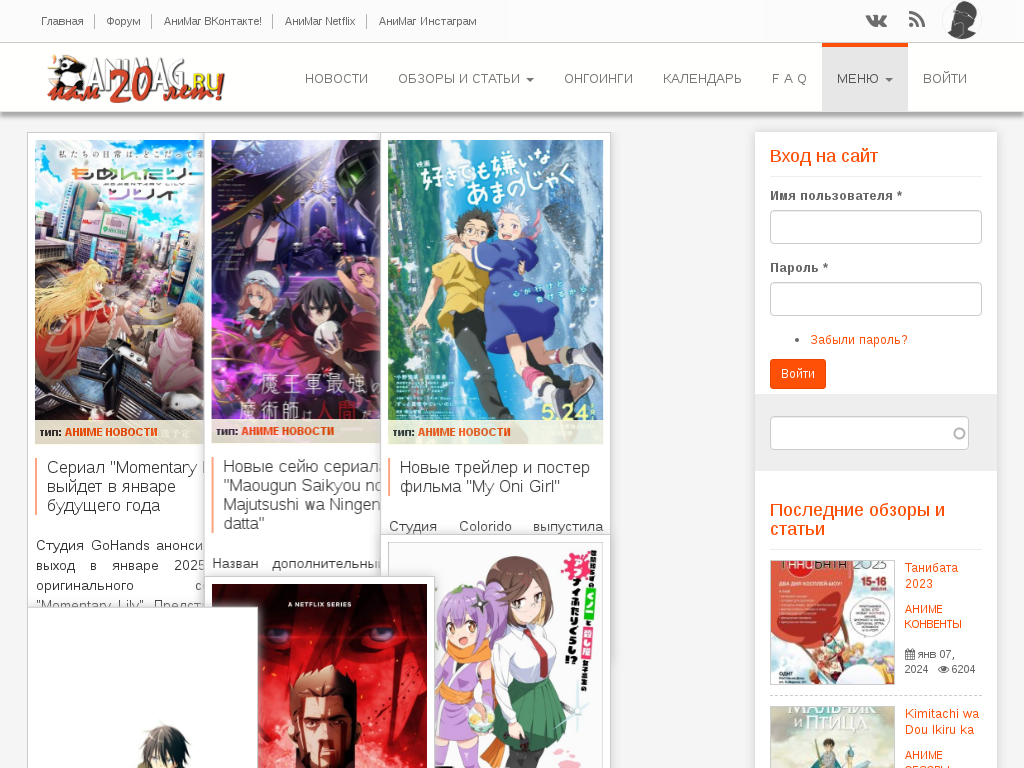Viewport: 1024px width, 768px height.
Task: Click the Забыли пароль? link
Action: click(x=859, y=340)
